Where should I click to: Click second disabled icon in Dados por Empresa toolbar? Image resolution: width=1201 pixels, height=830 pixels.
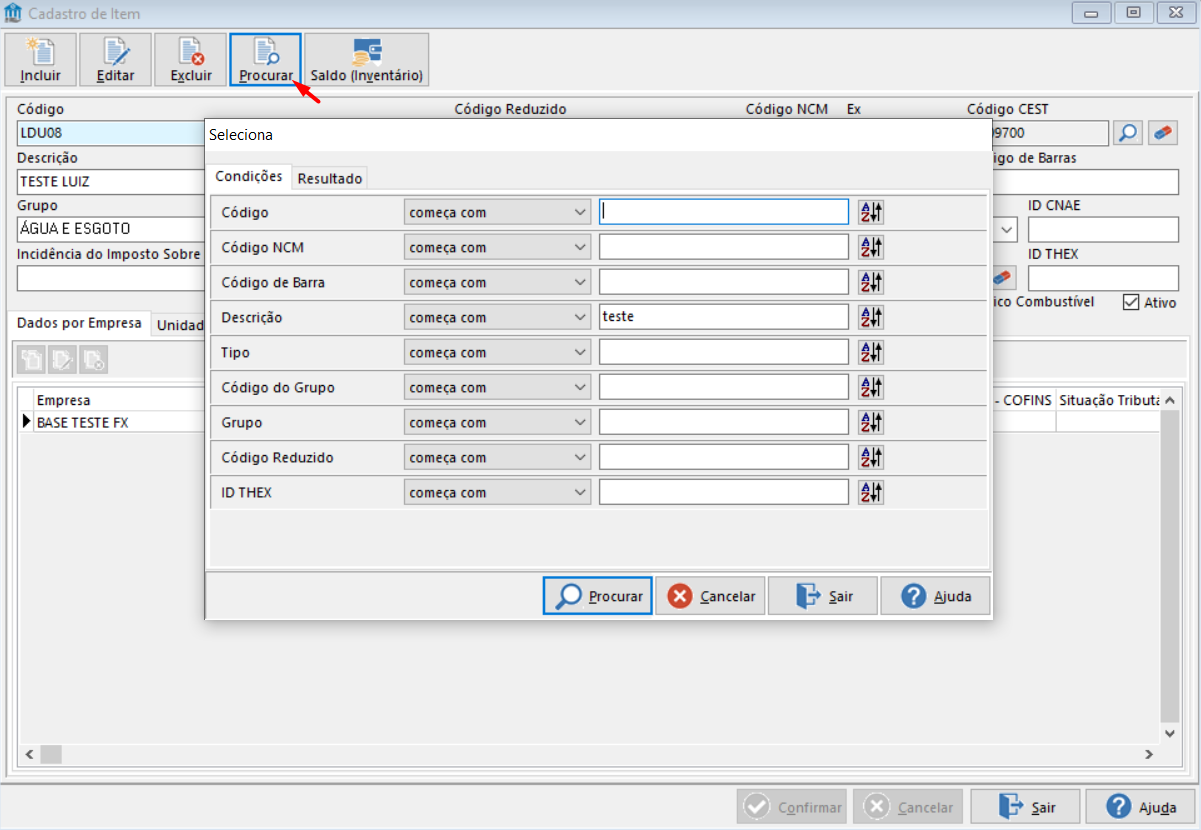63,360
